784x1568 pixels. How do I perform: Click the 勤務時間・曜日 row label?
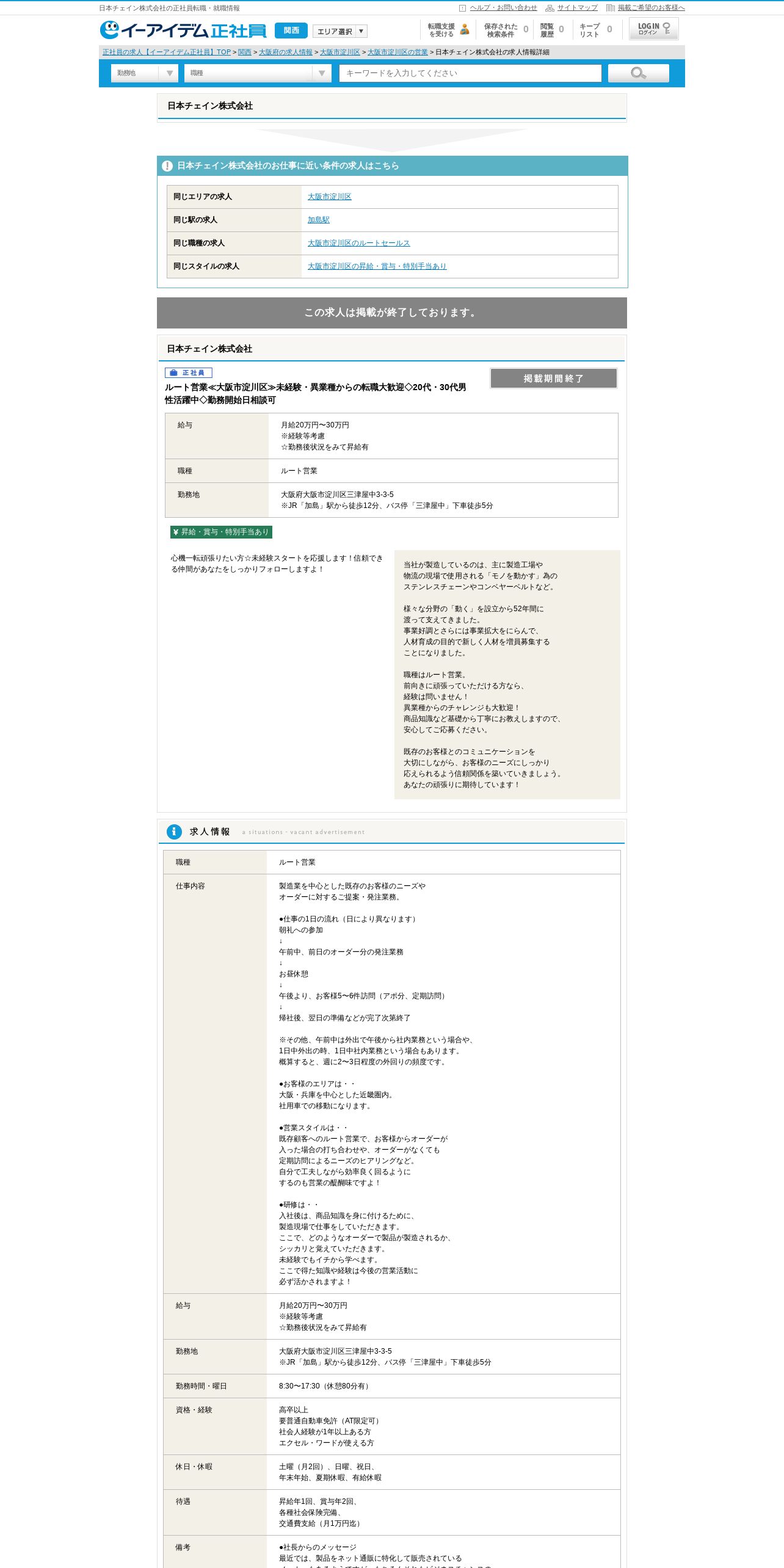pos(201,1386)
